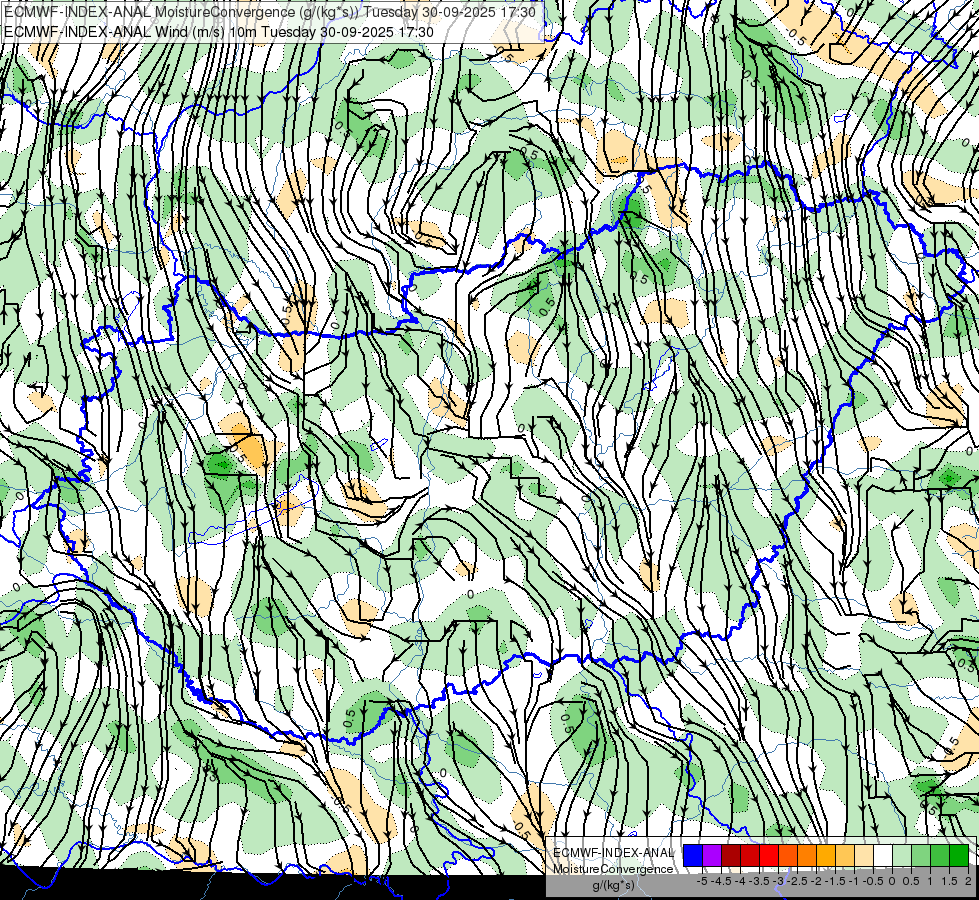Select the -4 tick label on the legend
The width and height of the screenshot is (979, 900).
pos(740,881)
